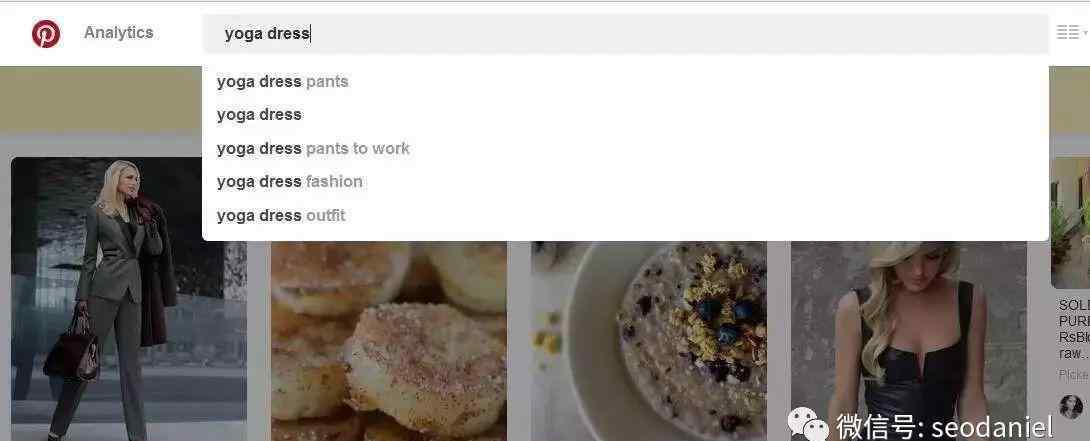
Task: Click the Pinterest logo icon
Action: tap(46, 33)
